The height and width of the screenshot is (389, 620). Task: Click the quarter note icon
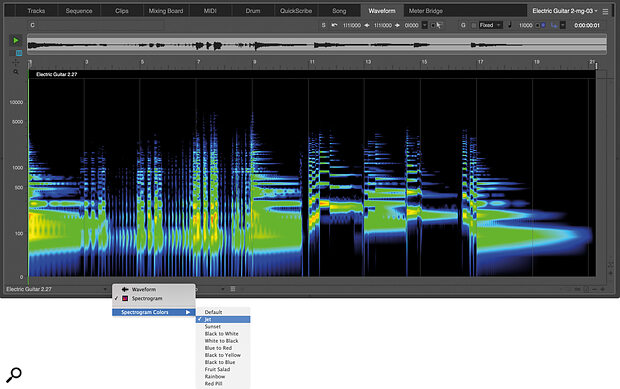(510, 25)
